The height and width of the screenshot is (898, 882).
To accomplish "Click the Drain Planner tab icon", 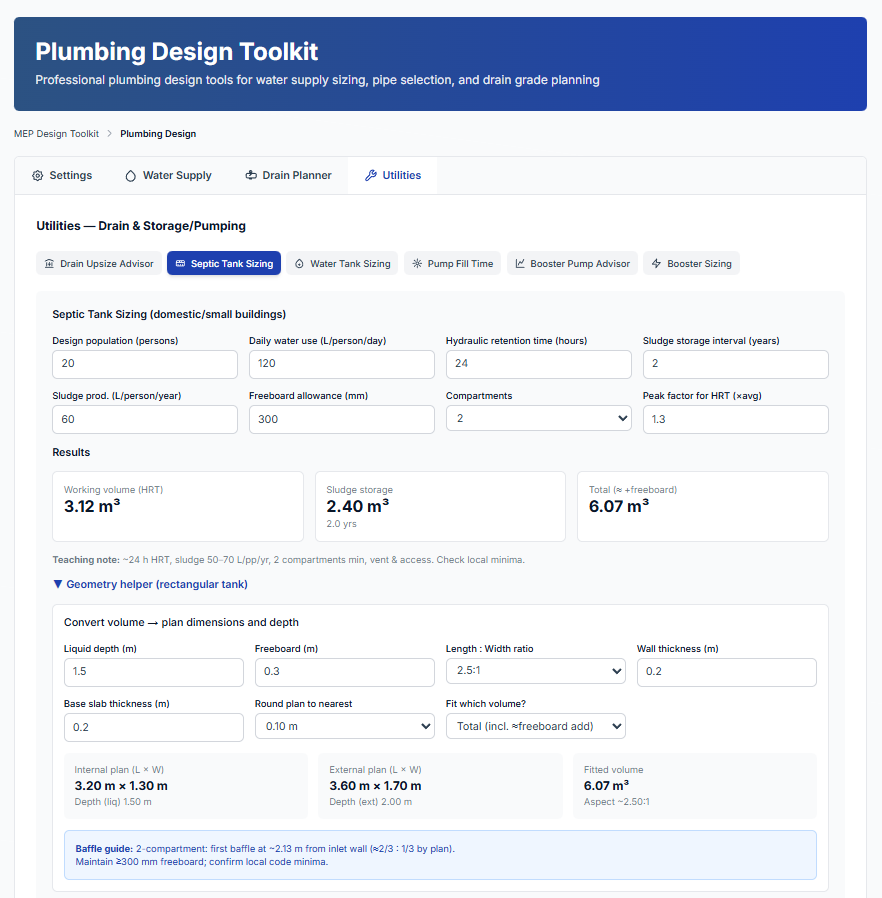I will tap(251, 176).
